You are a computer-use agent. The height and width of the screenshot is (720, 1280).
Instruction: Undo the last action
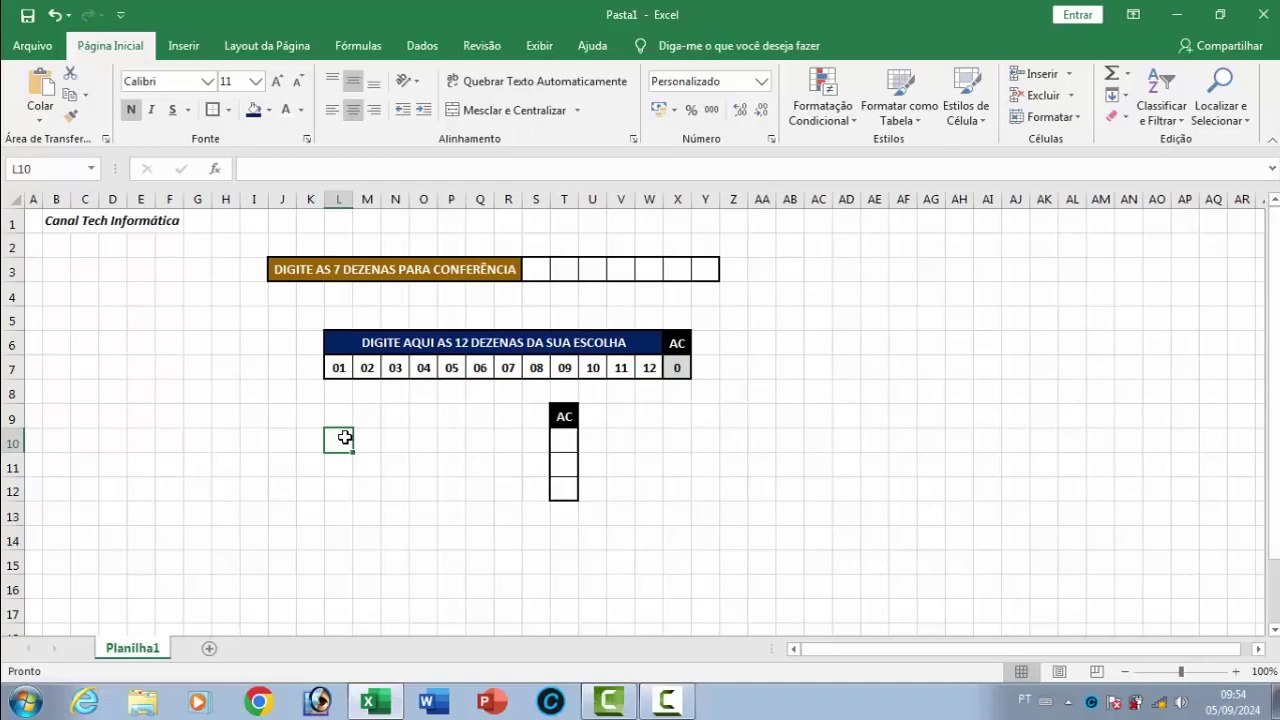point(55,15)
